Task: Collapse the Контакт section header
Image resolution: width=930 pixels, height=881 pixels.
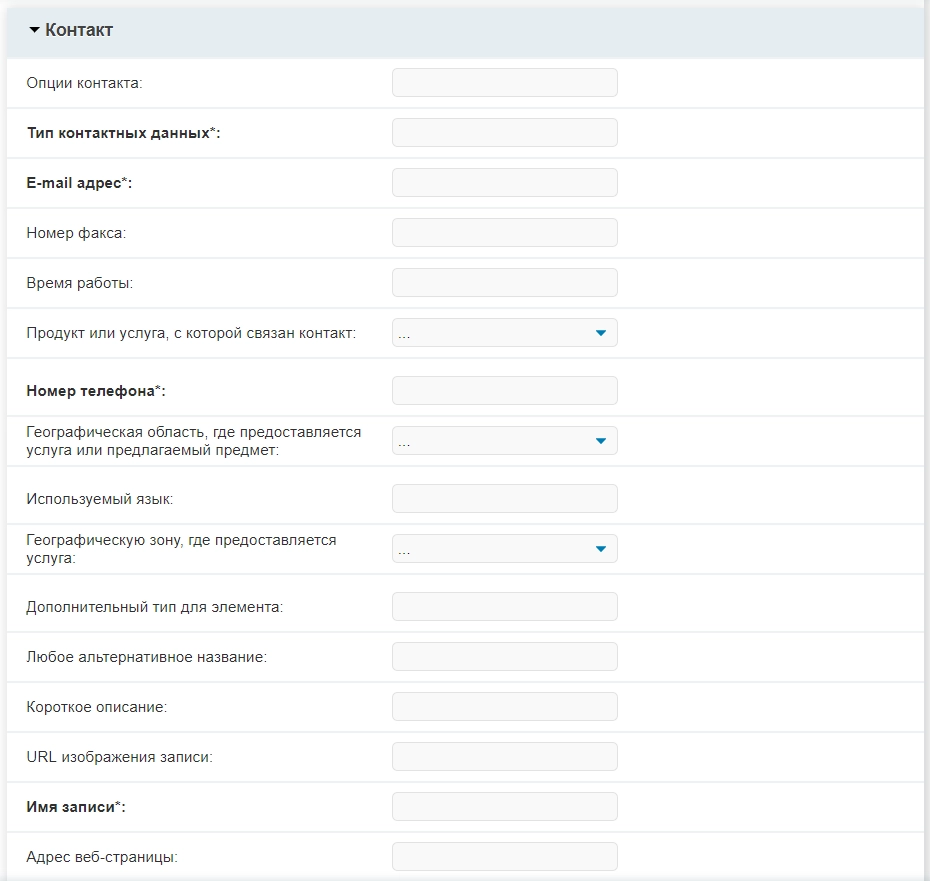Action: pos(466,30)
